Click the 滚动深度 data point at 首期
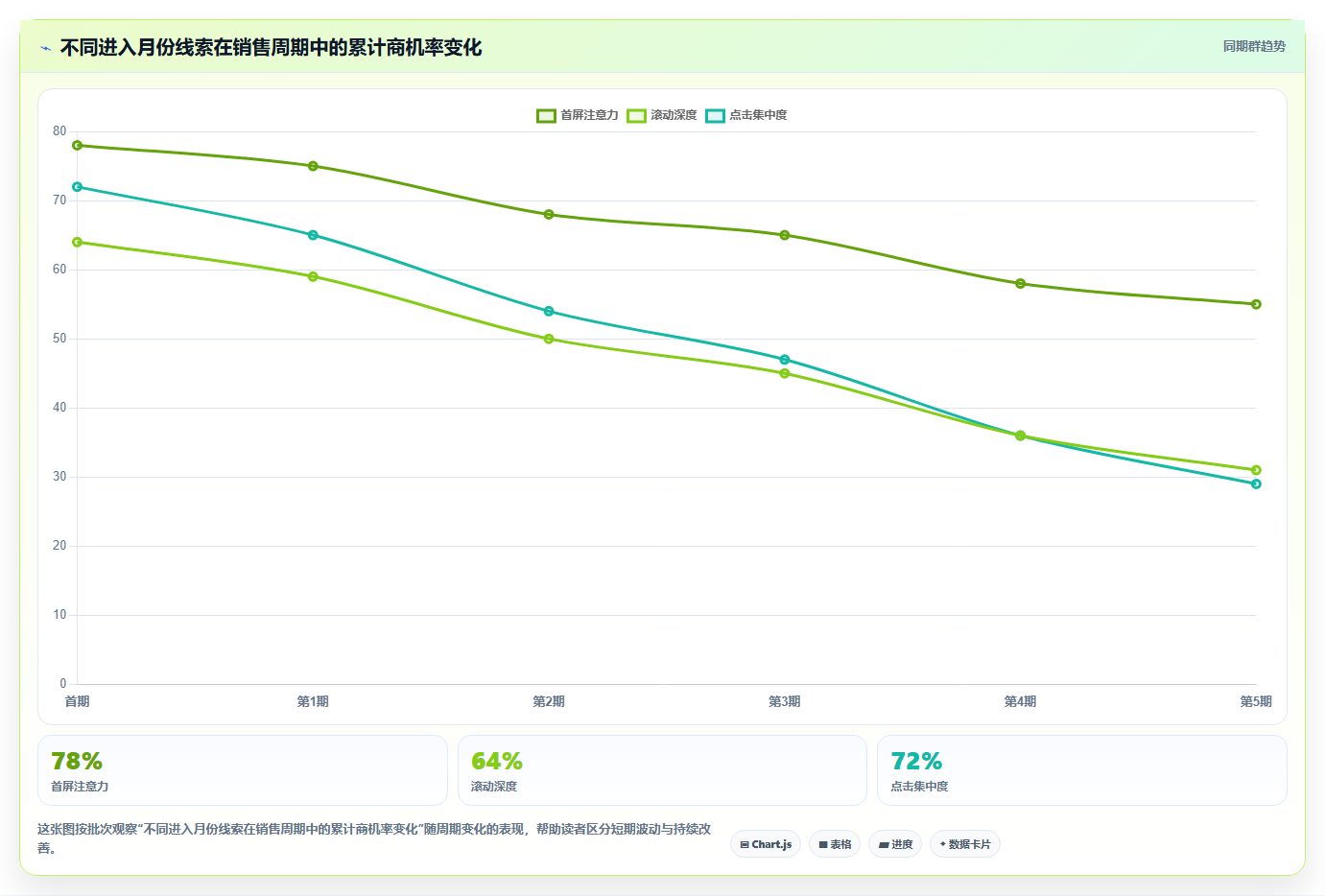 (78, 243)
